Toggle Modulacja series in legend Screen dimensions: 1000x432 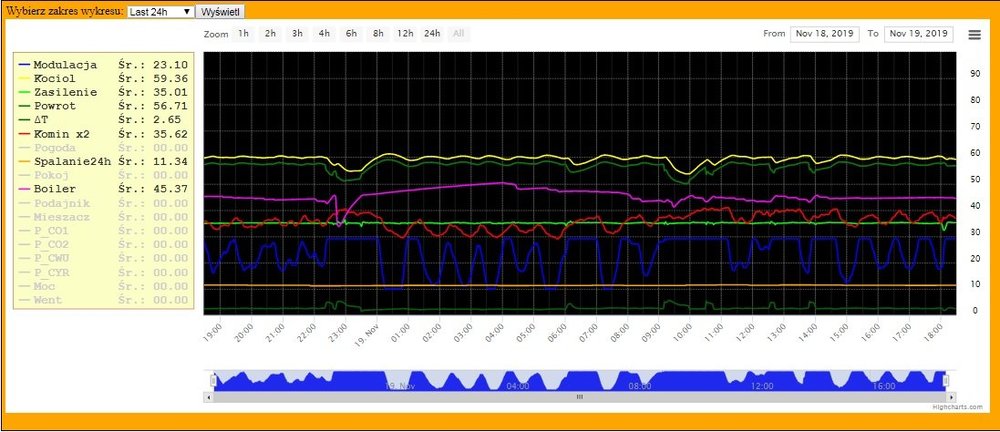pos(64,64)
